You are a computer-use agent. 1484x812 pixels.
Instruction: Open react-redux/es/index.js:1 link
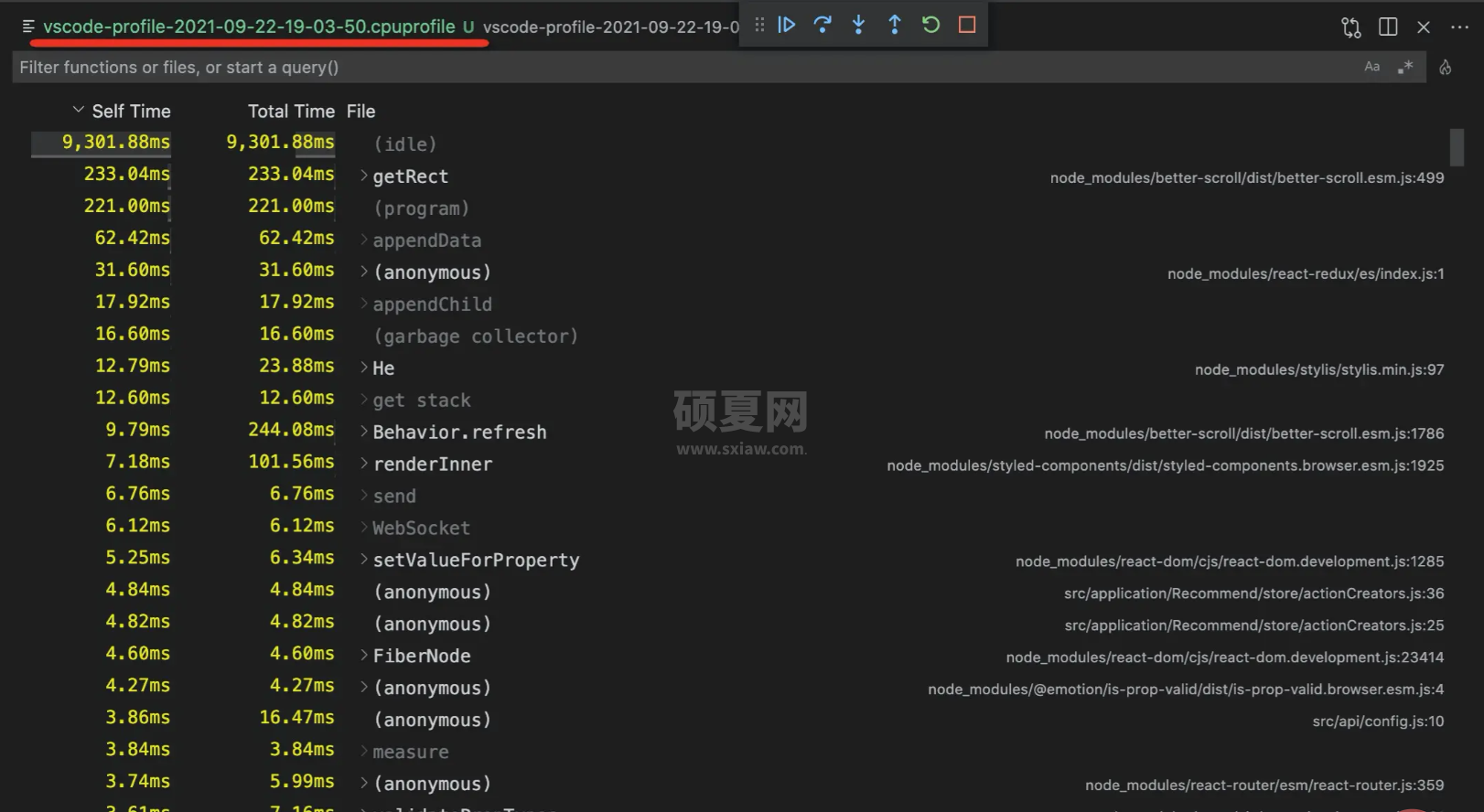pyautogui.click(x=1306, y=273)
